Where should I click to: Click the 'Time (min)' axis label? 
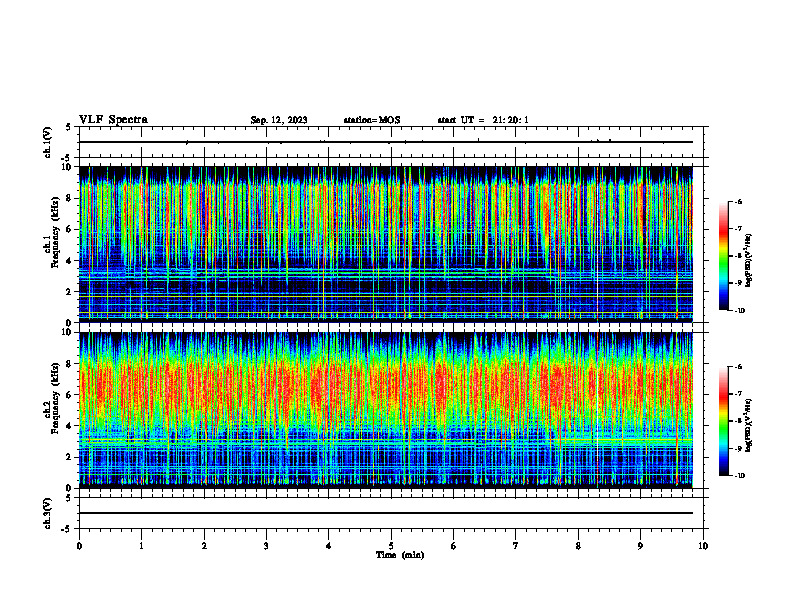tap(400, 555)
